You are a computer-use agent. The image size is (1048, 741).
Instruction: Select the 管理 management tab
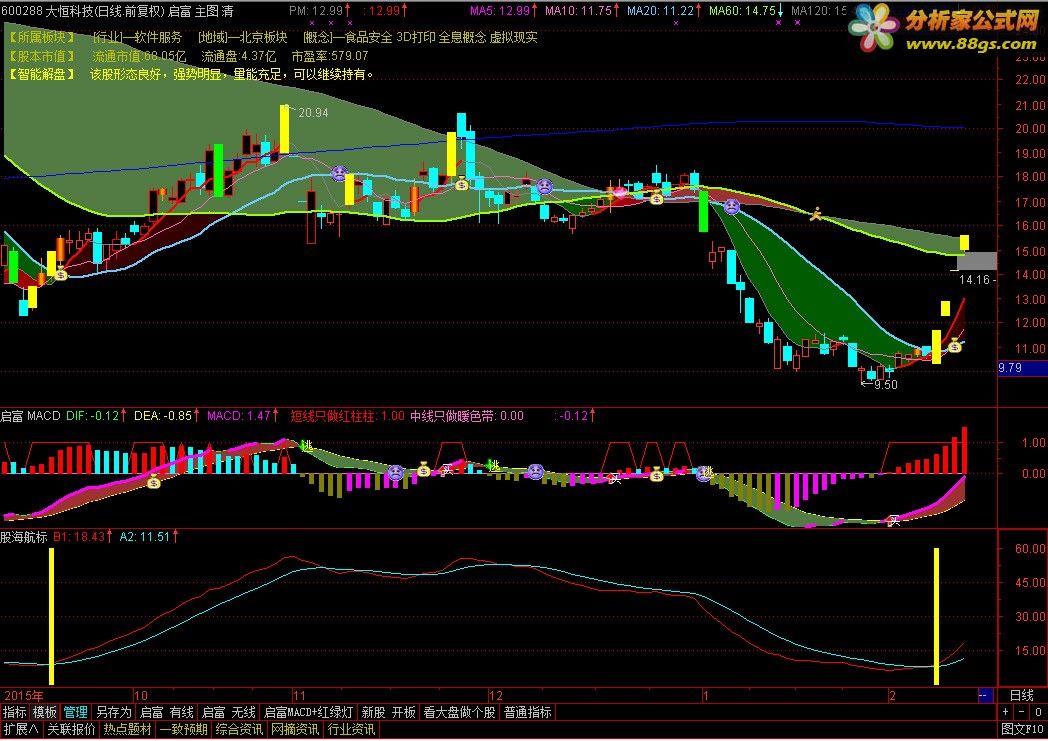[76, 712]
